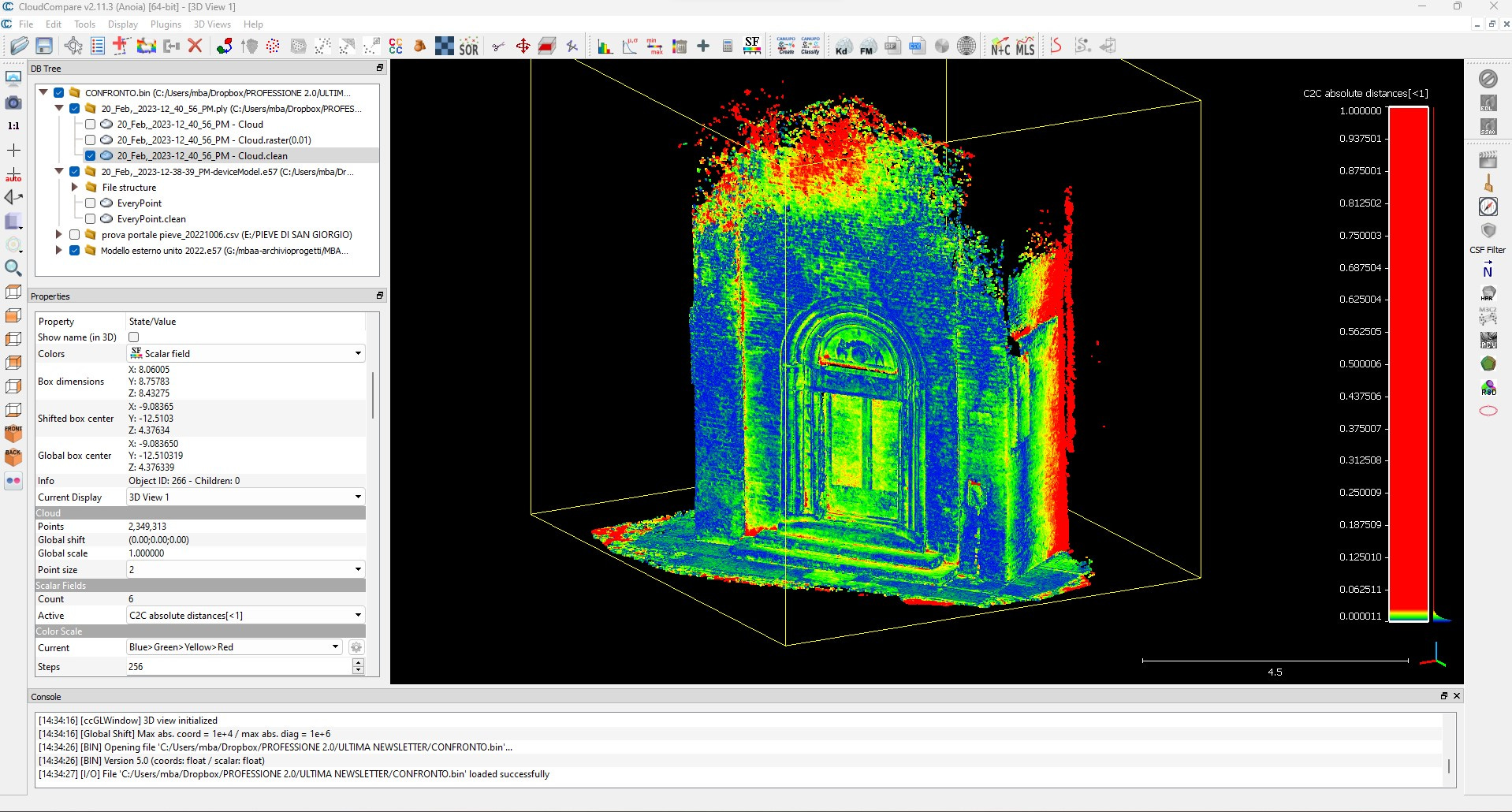The height and width of the screenshot is (812, 1512).
Task: Open the Point size dropdown
Action: coord(246,569)
